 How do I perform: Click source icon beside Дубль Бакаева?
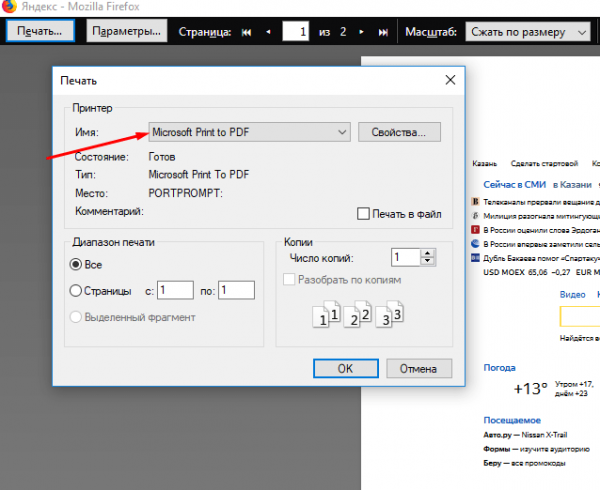point(475,258)
